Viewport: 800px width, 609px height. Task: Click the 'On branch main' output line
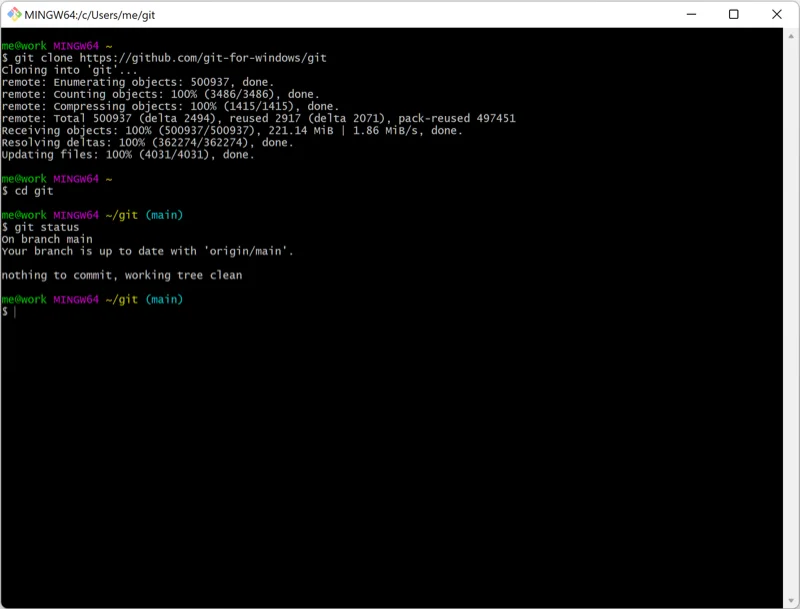click(x=50, y=238)
